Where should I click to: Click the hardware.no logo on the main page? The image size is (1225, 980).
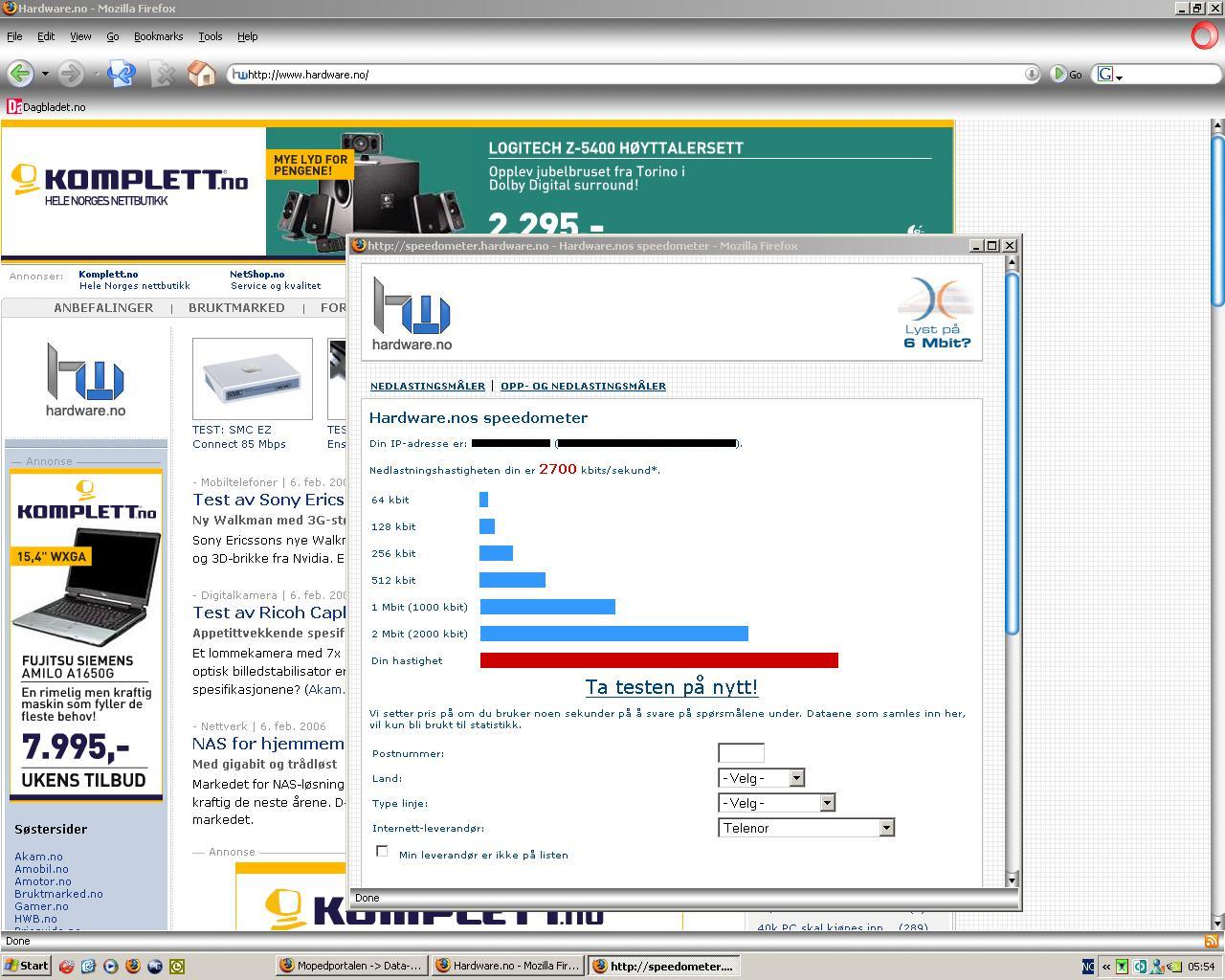click(x=85, y=380)
